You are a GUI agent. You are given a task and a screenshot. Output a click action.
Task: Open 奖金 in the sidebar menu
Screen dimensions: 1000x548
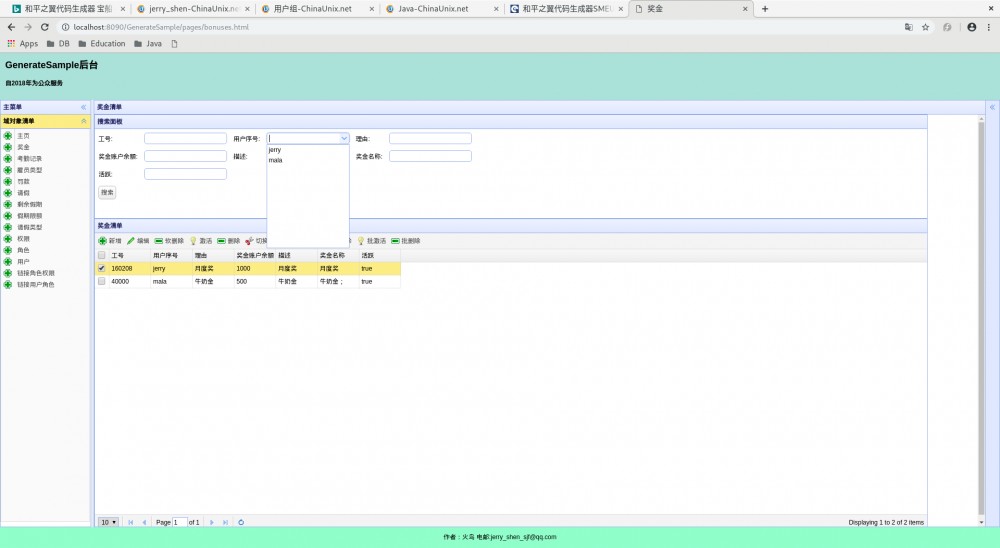(x=23, y=147)
